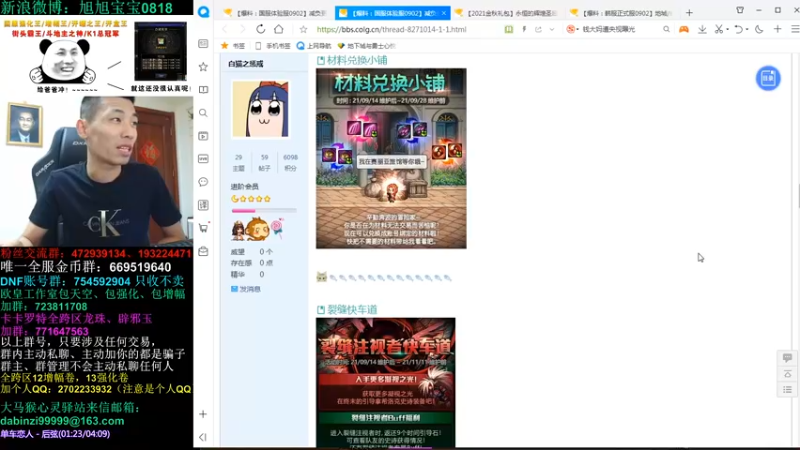Click the pink user level progress bar

click(x=264, y=210)
